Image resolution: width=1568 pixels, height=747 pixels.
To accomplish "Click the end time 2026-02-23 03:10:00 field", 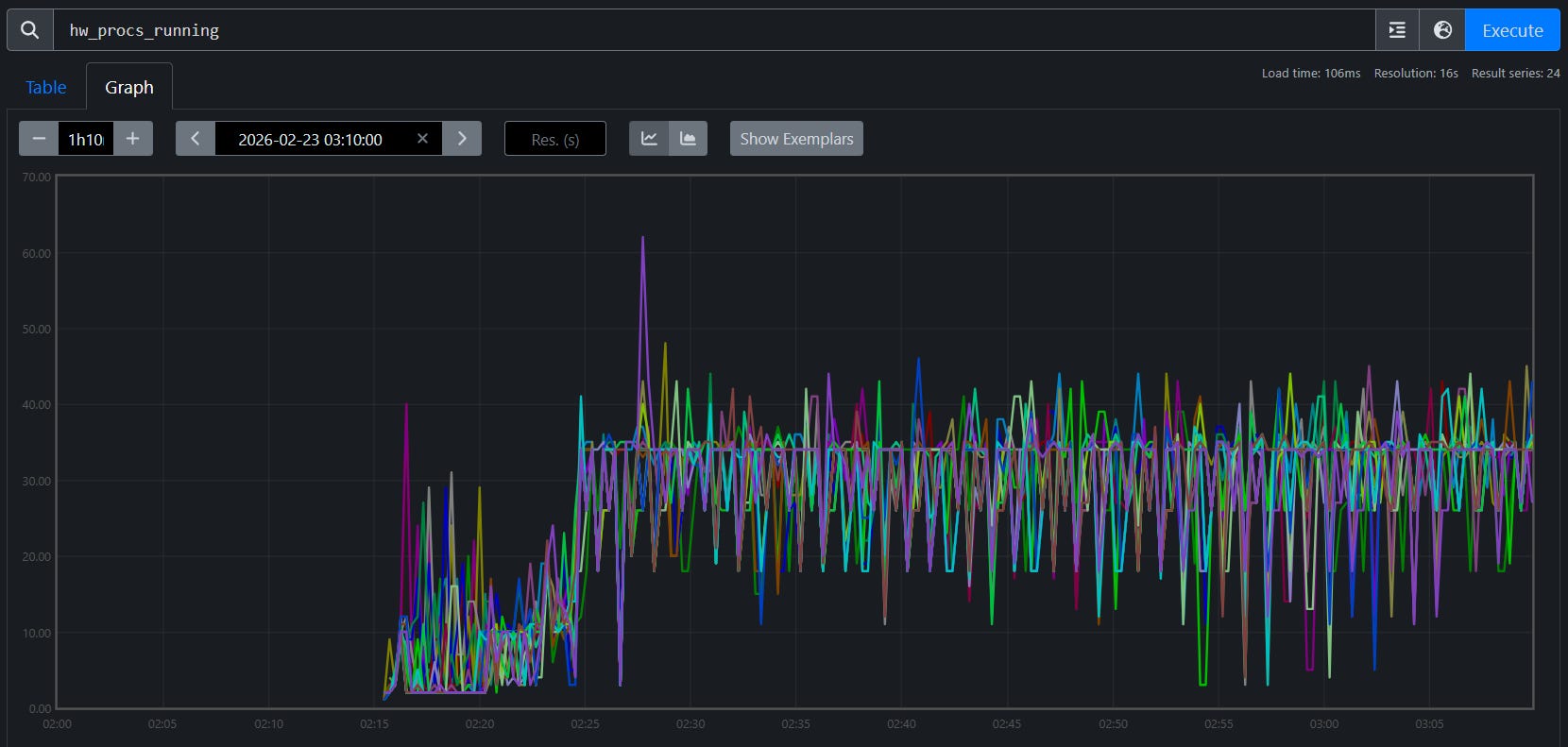I will (x=310, y=139).
